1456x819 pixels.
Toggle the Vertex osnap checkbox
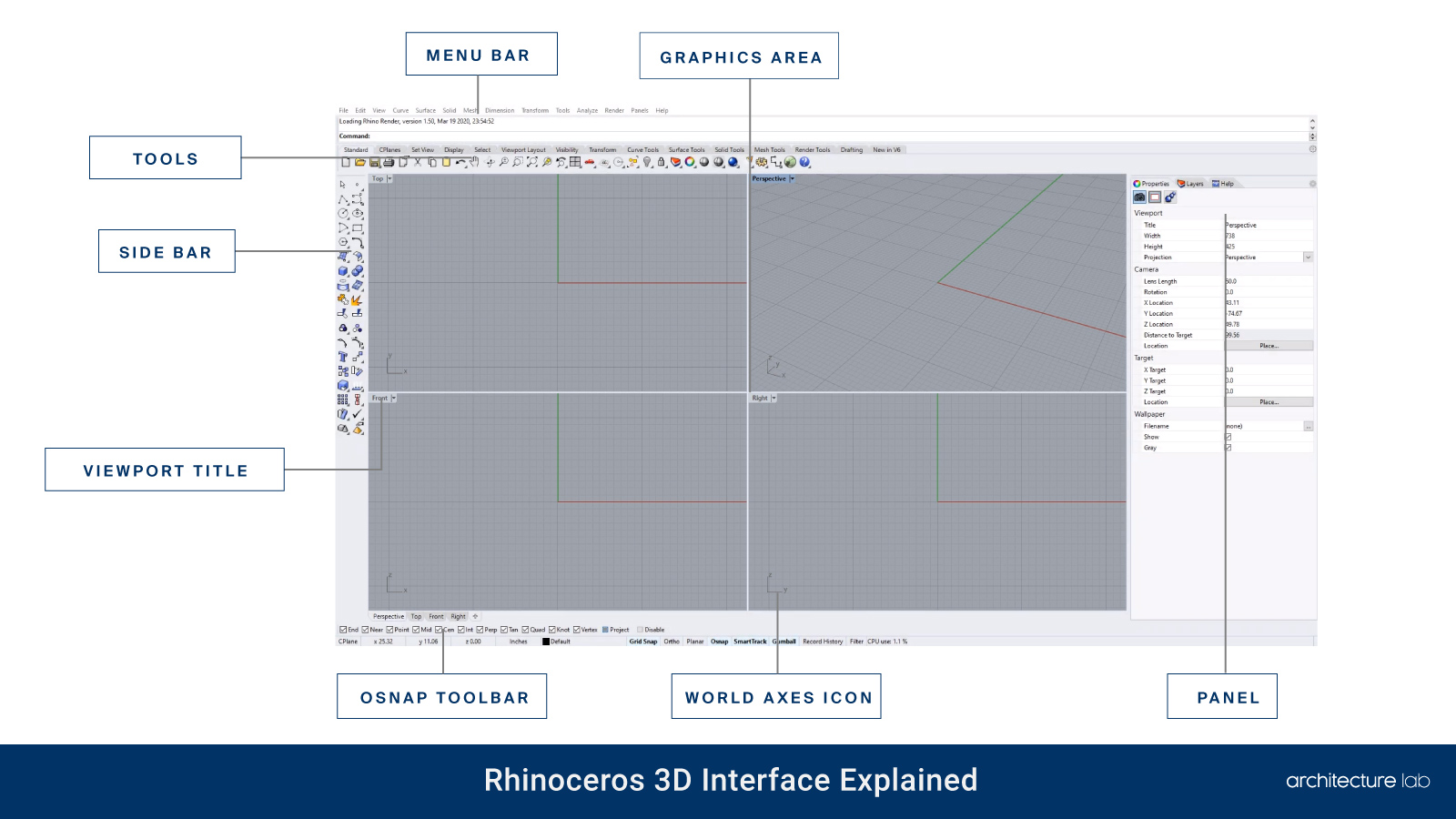click(x=576, y=630)
